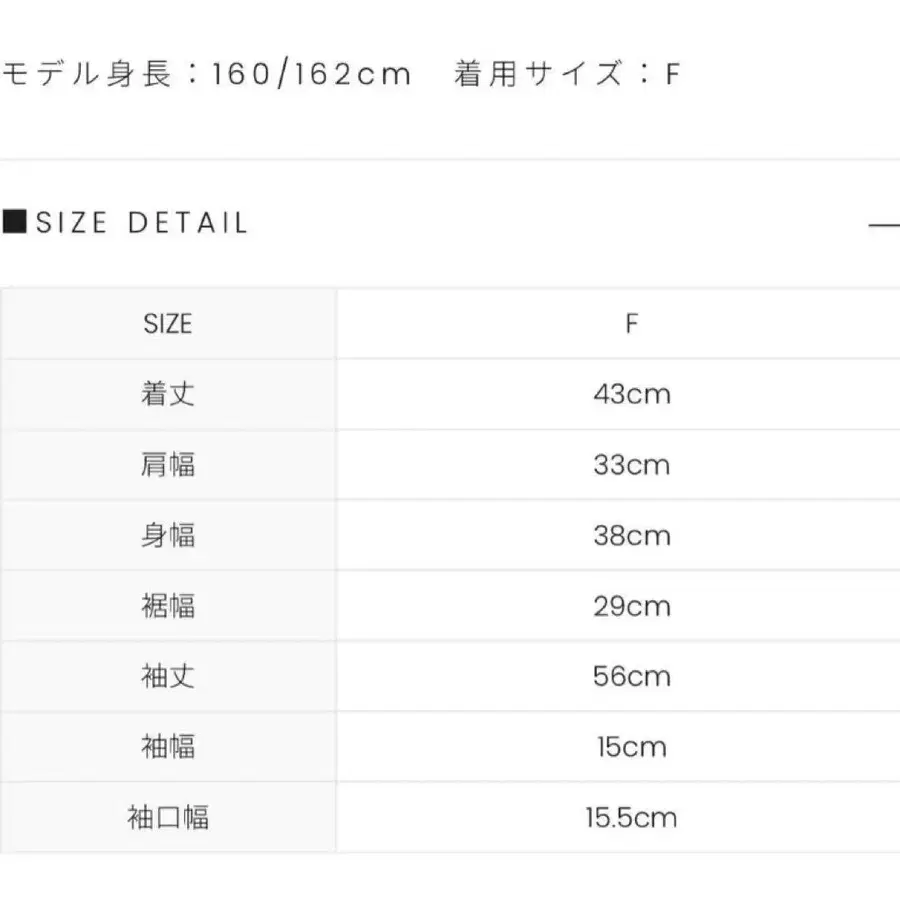900x900 pixels.
Task: Click the black square bullet beside SIZE DETAIL
Action: pyautogui.click(x=15, y=222)
